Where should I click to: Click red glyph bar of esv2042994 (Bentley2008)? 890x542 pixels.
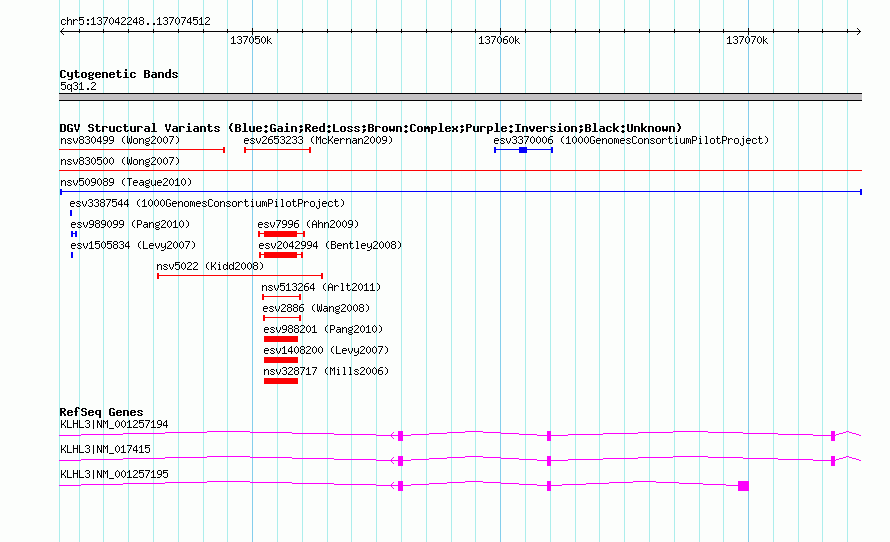pyautogui.click(x=280, y=255)
